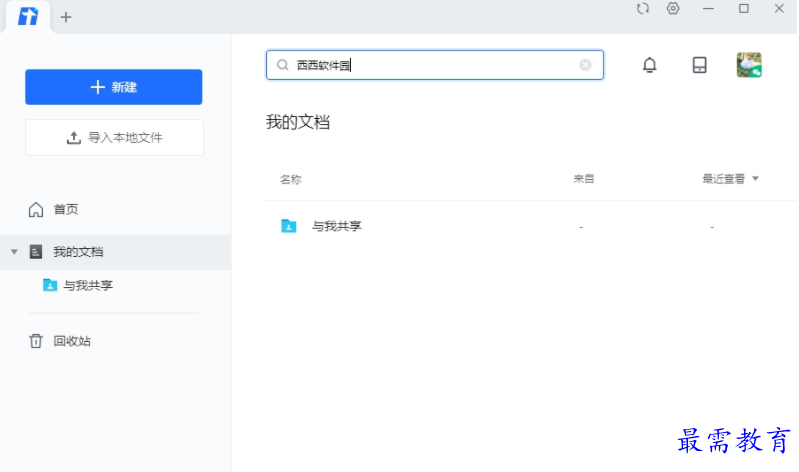This screenshot has height=472, width=799.
Task: Open the Tencent Docs home tab
Action: [x=28, y=17]
